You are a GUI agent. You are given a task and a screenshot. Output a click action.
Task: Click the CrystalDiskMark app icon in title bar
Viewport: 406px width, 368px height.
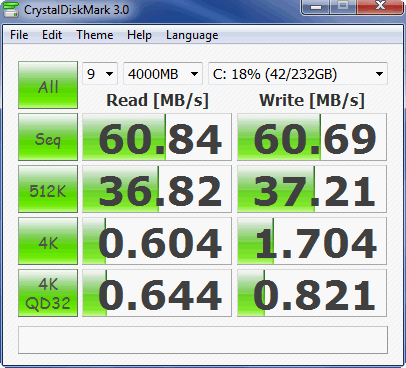(x=10, y=9)
